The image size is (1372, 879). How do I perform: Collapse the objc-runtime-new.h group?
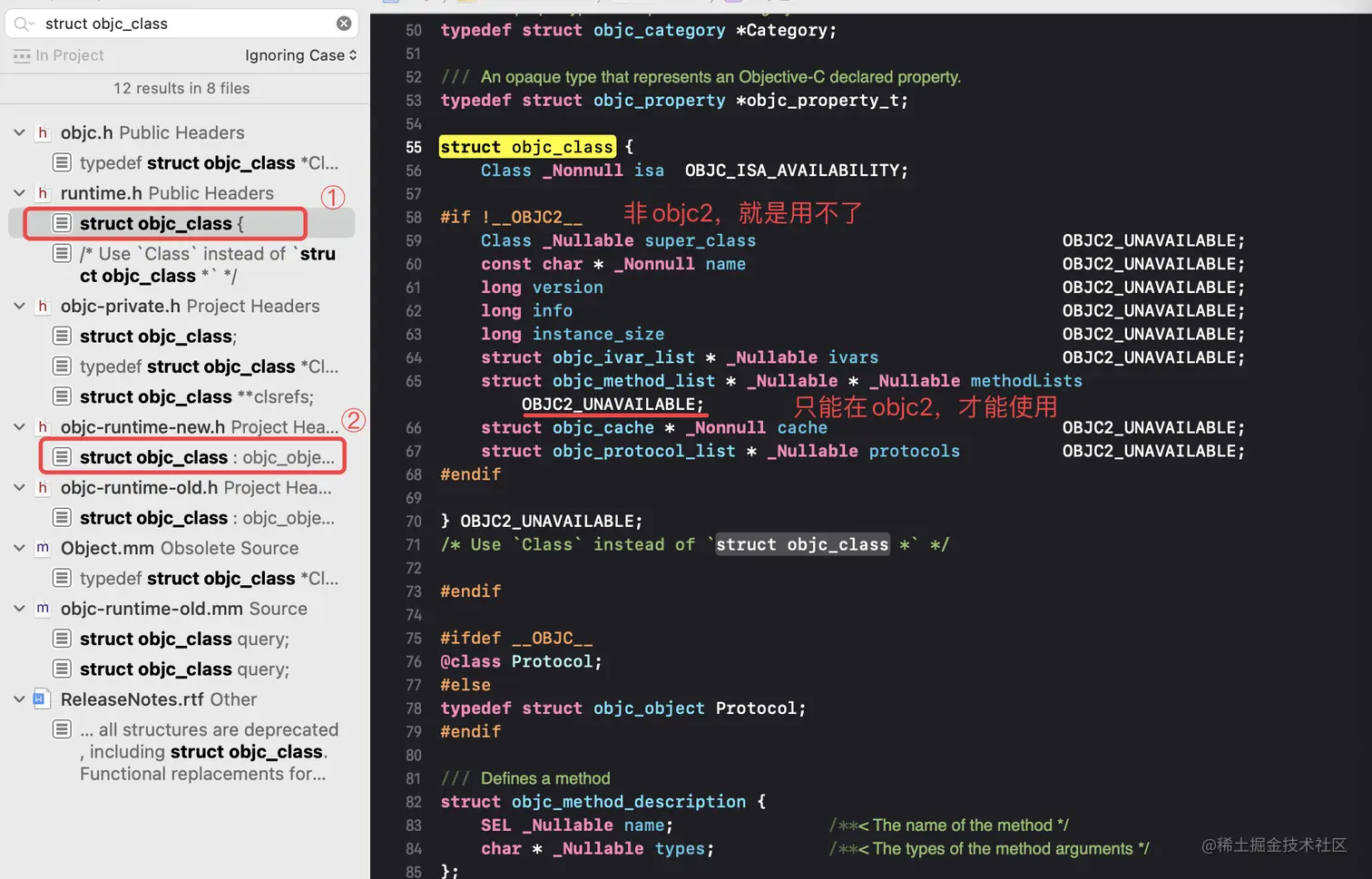click(x=19, y=426)
